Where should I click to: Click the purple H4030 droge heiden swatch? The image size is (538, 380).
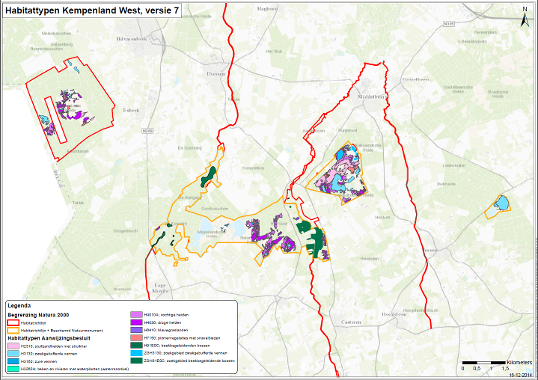tap(136, 322)
